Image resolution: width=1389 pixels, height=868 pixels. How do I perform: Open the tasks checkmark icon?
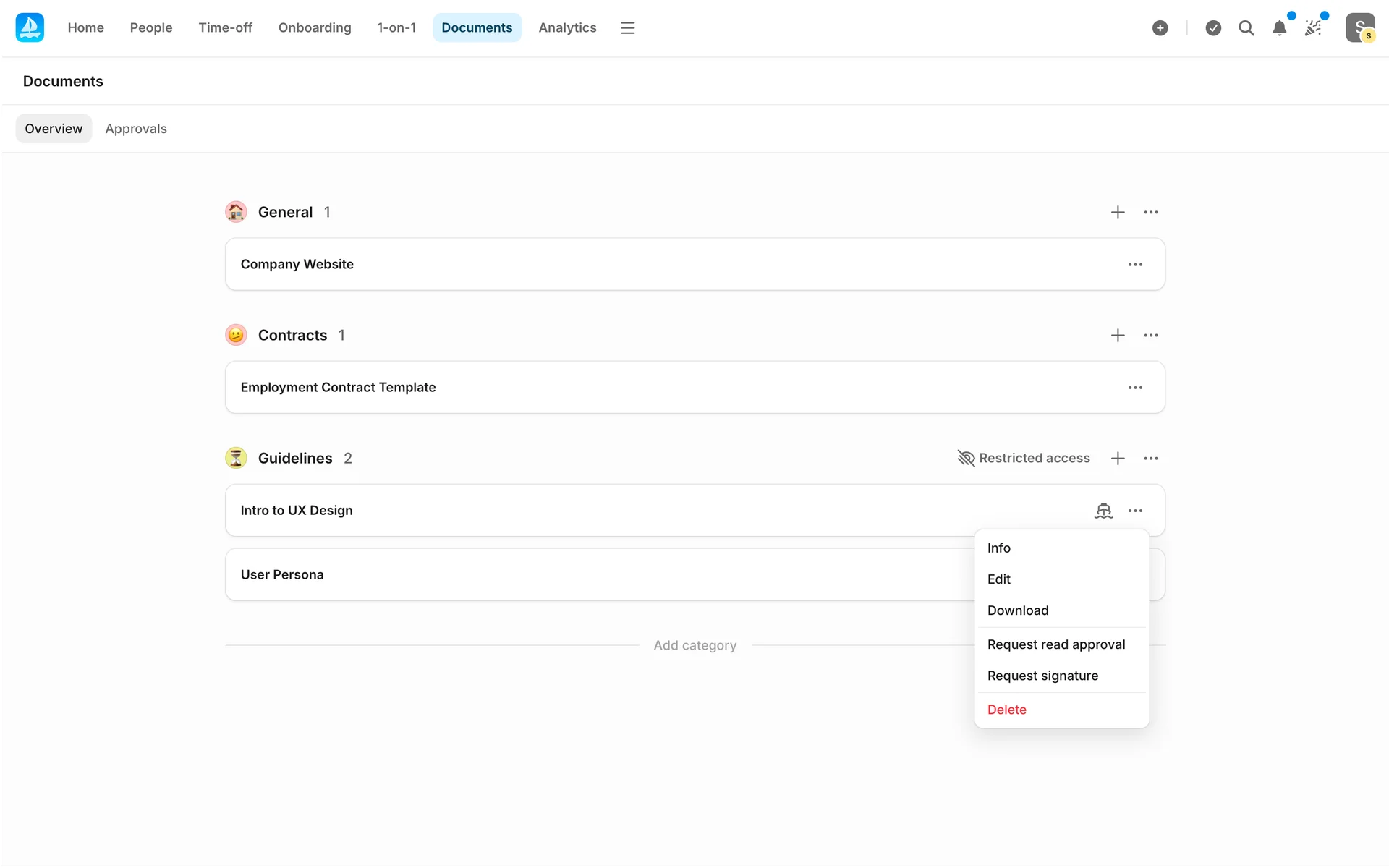pyautogui.click(x=1213, y=27)
